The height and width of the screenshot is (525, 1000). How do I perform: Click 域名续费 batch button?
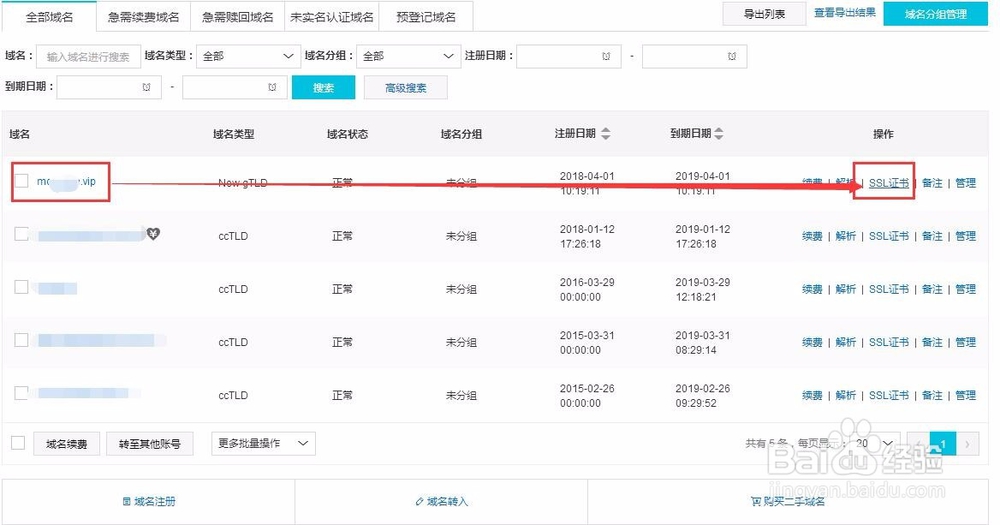pyautogui.click(x=66, y=444)
